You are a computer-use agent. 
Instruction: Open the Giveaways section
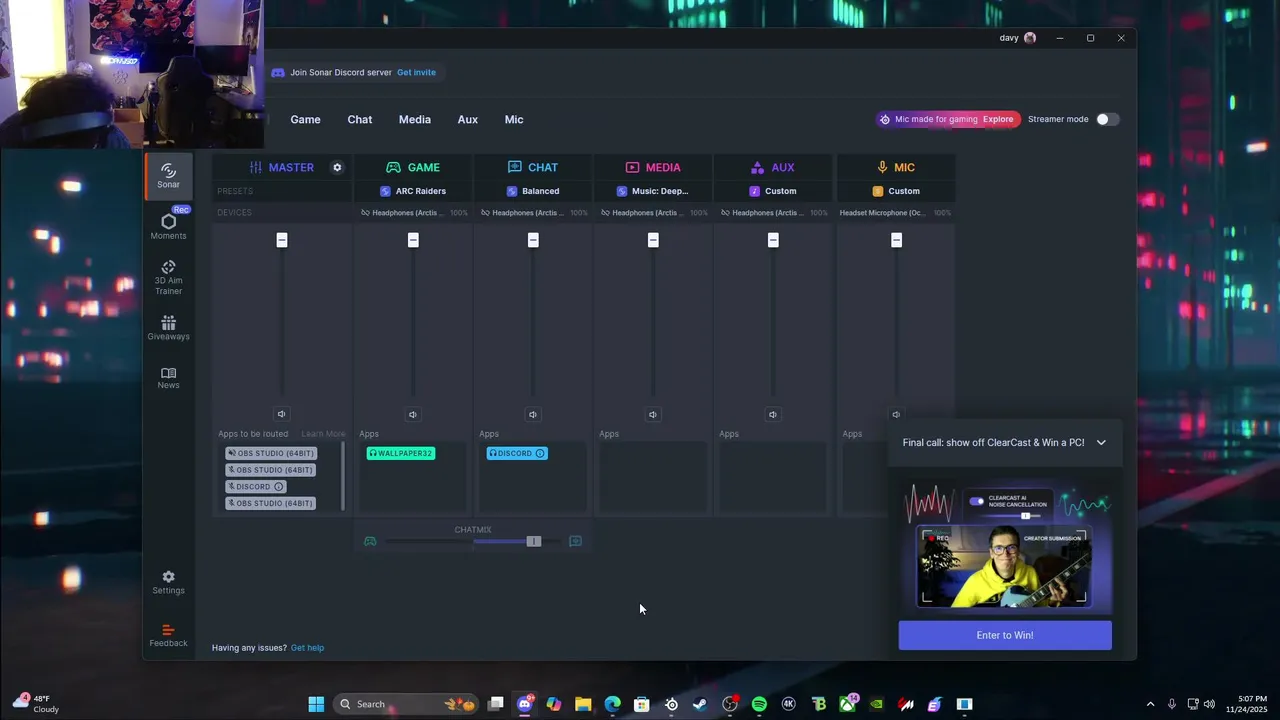(168, 328)
